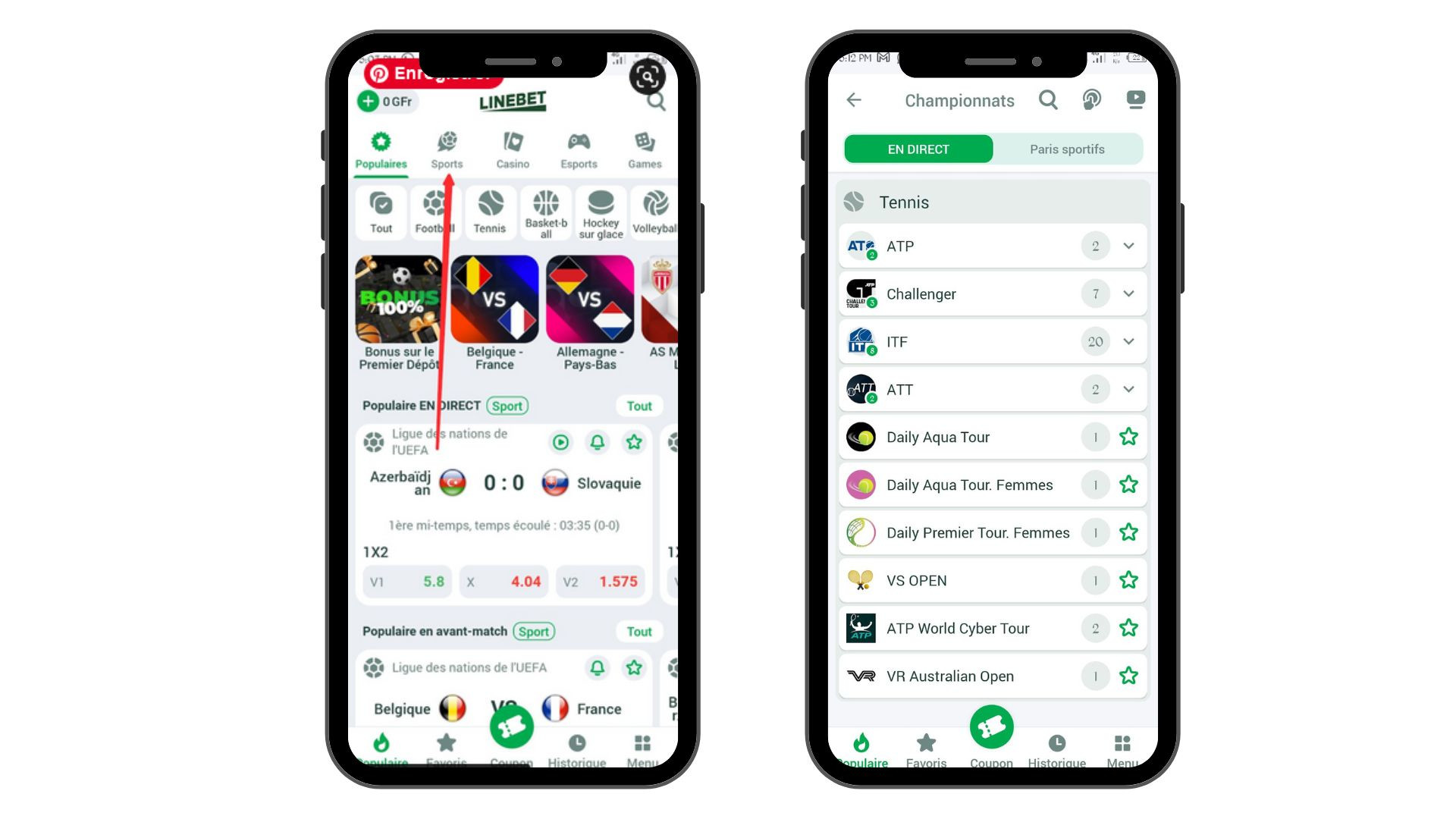Screen dimensions: 1456x819
Task: Toggle bell notification for UEFA match
Action: pyautogui.click(x=598, y=441)
